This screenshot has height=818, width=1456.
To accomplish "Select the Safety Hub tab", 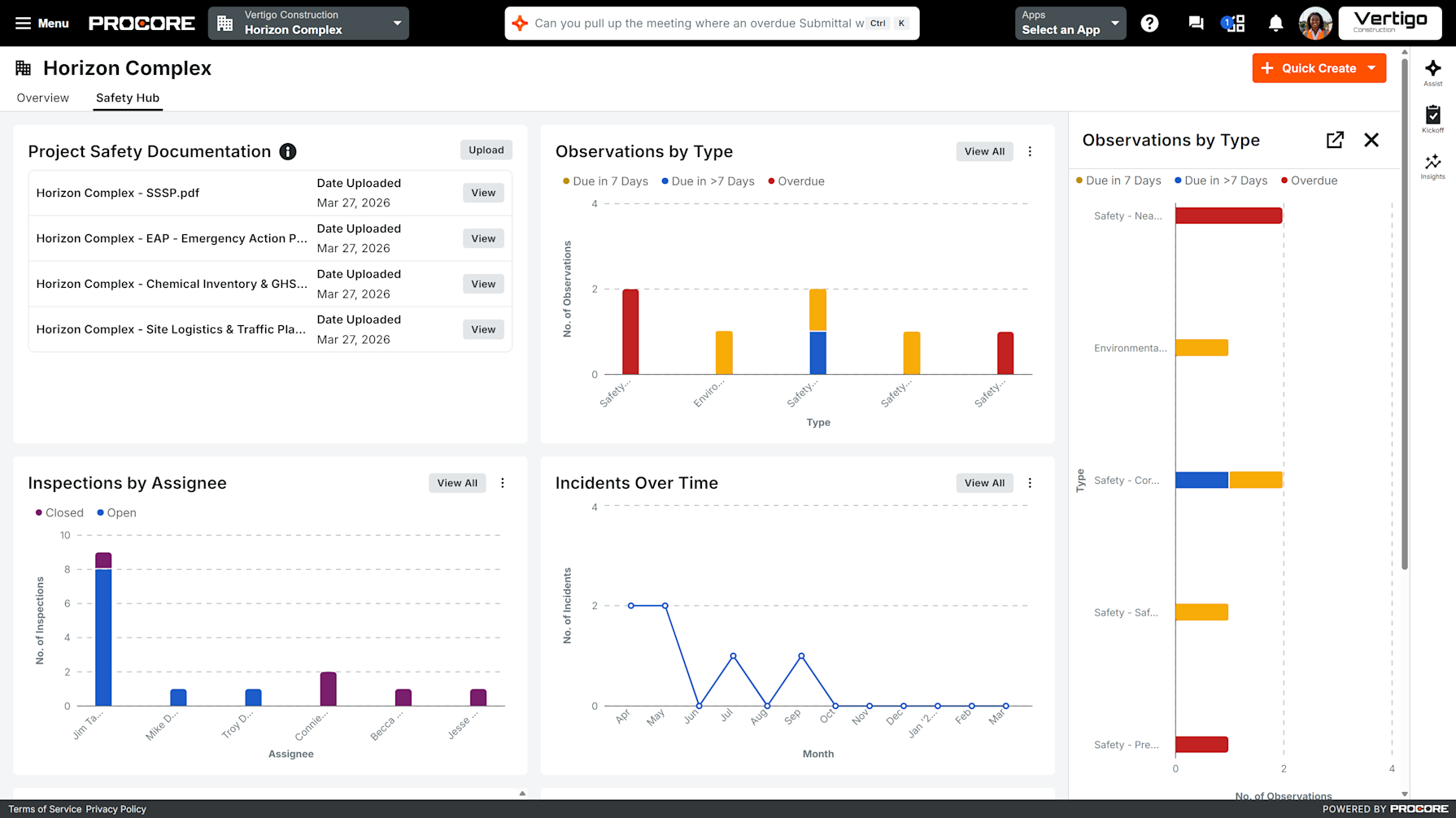I will (128, 98).
